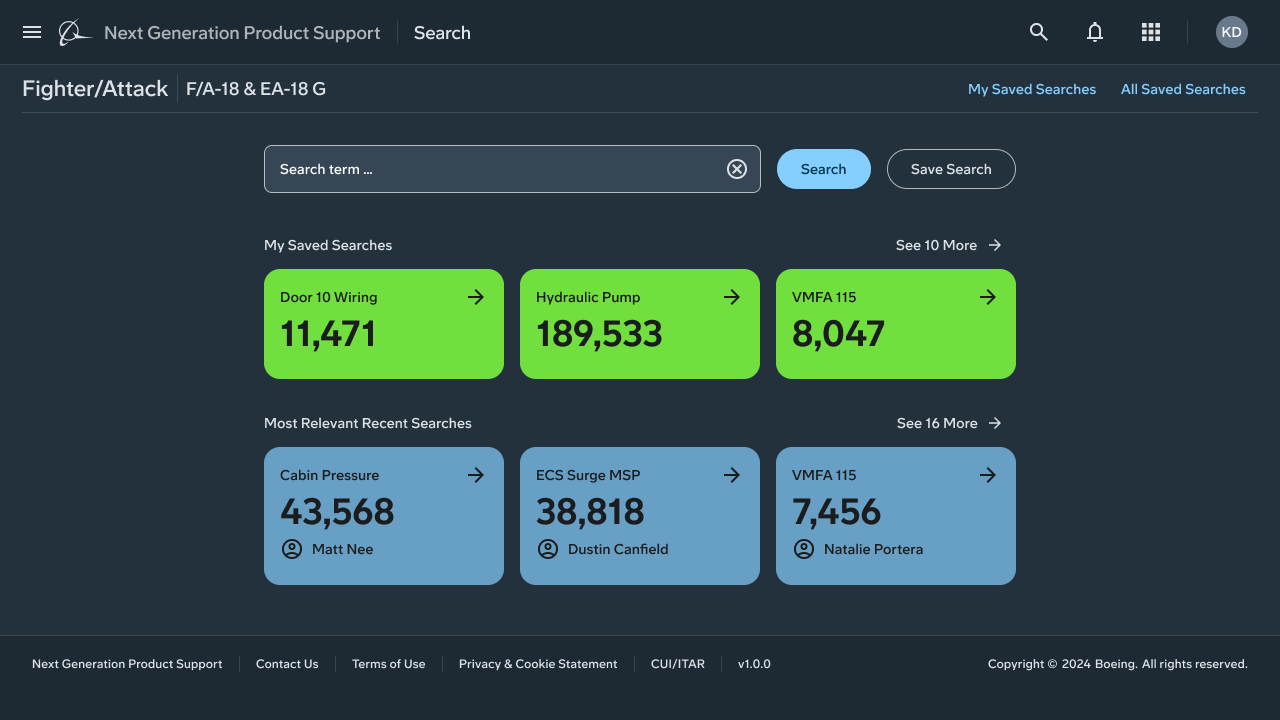Open green VMFA 115 card arrow
This screenshot has width=1280, height=720.
pos(988,297)
